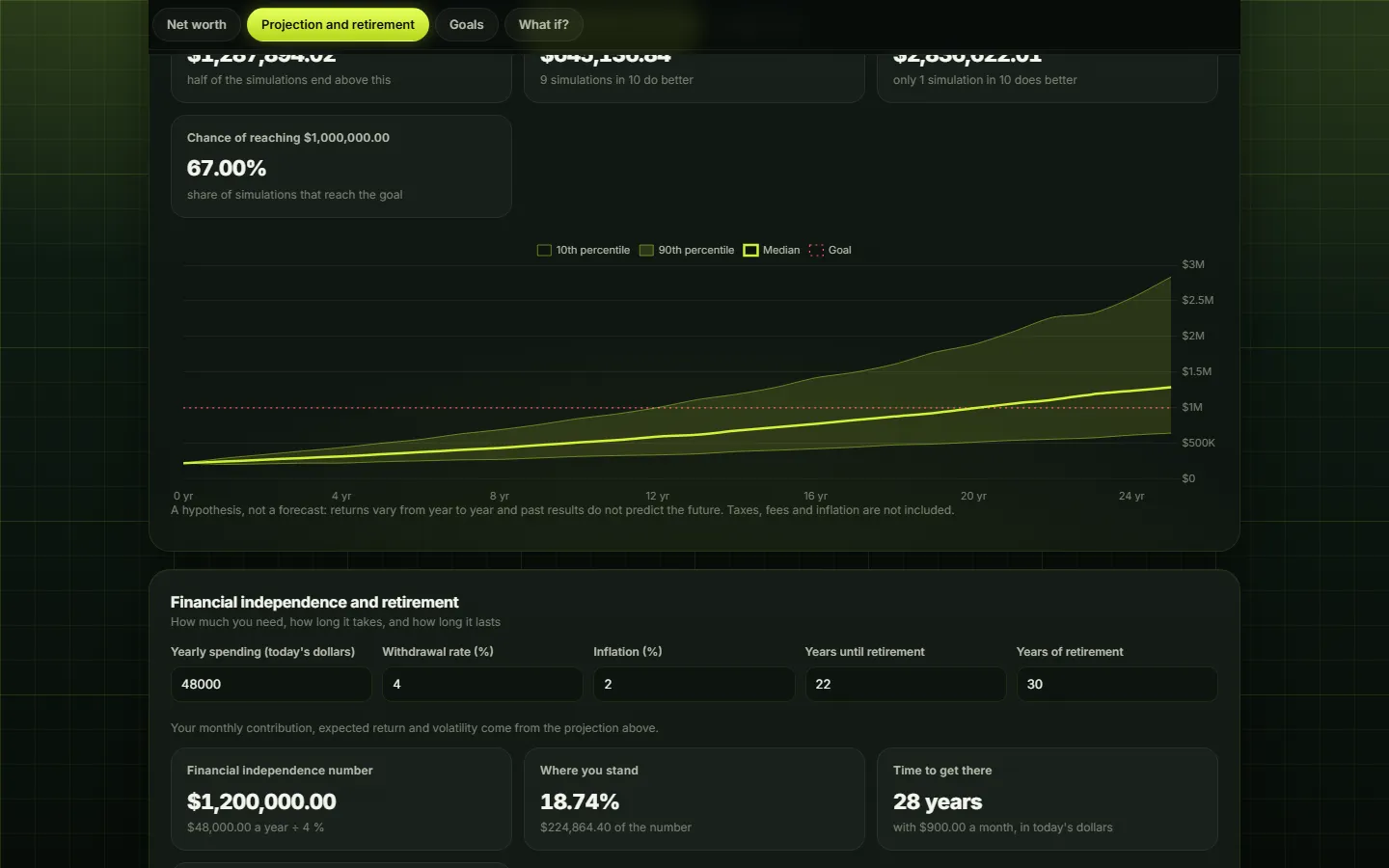
Task: Click 'Chance of reaching $1,000,000.00' label
Action: (288, 138)
